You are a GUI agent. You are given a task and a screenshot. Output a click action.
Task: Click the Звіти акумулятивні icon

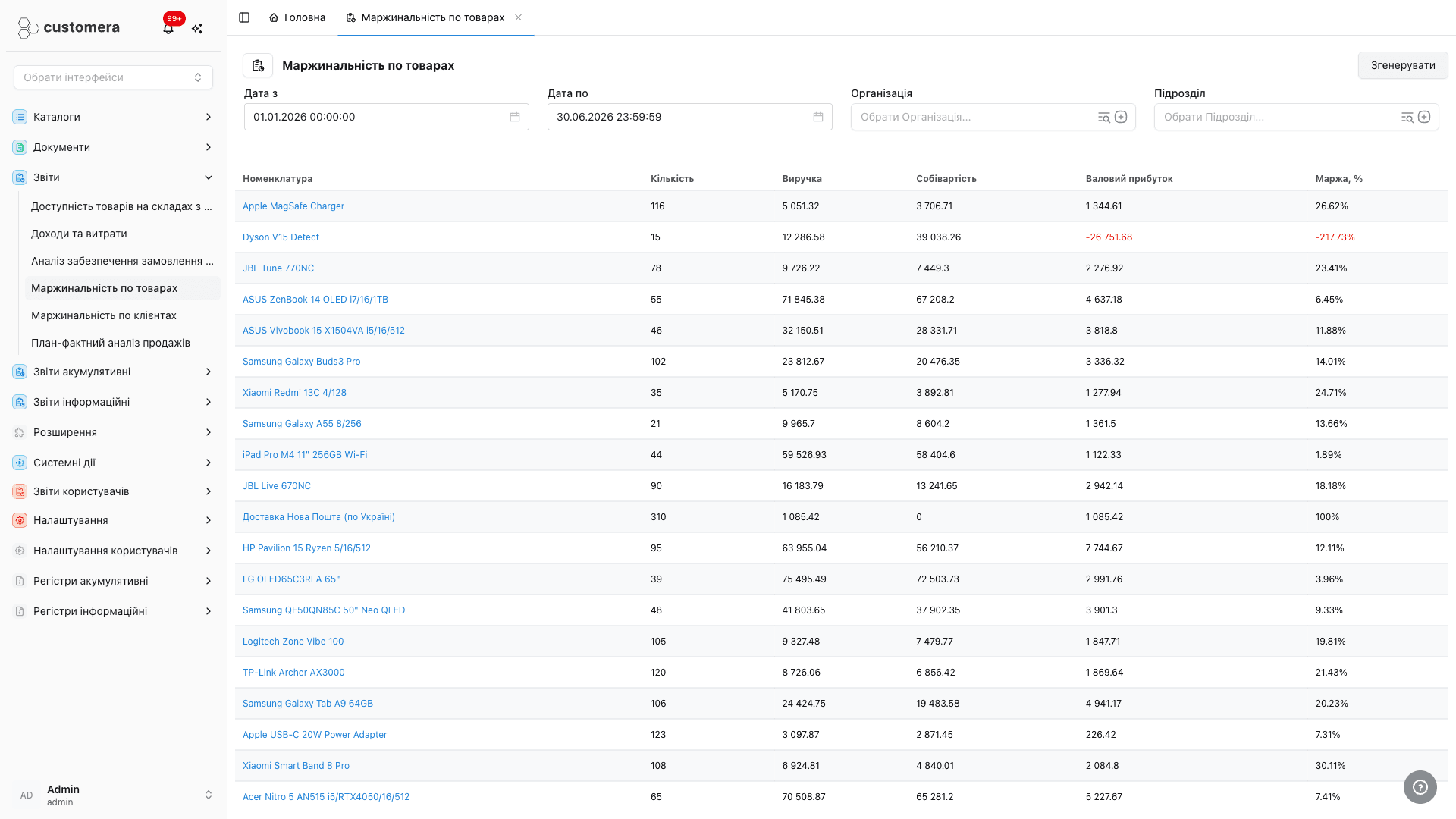[x=20, y=372]
